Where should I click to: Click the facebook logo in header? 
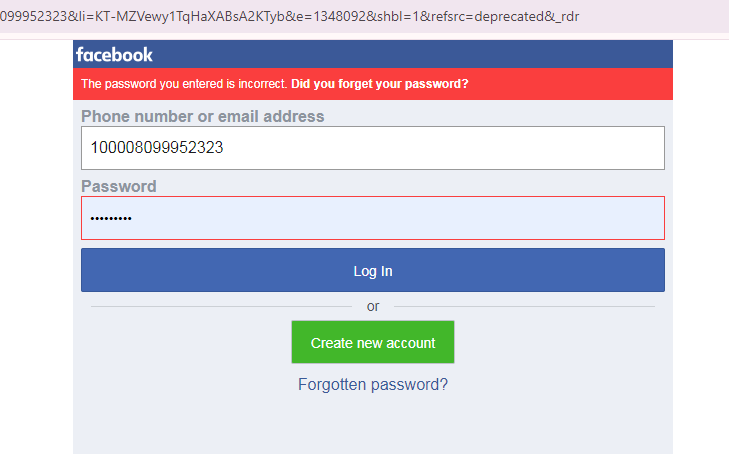tap(114, 55)
